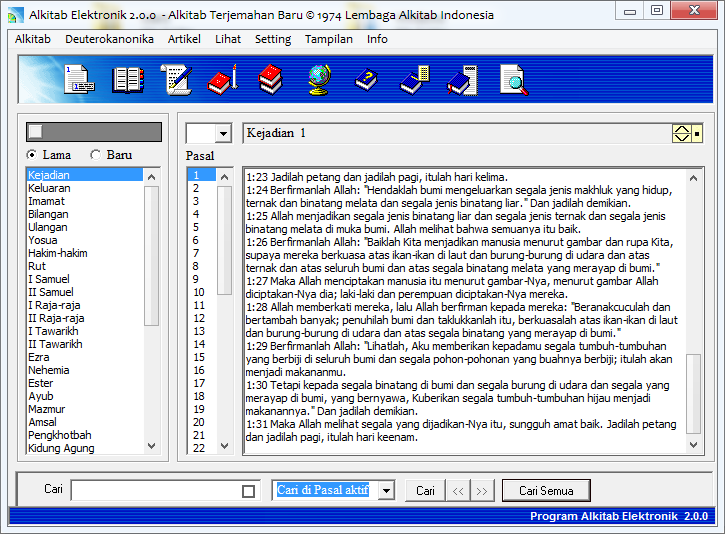This screenshot has height=534, width=725.
Task: Open the Pasal number dropdown
Action: [223, 134]
